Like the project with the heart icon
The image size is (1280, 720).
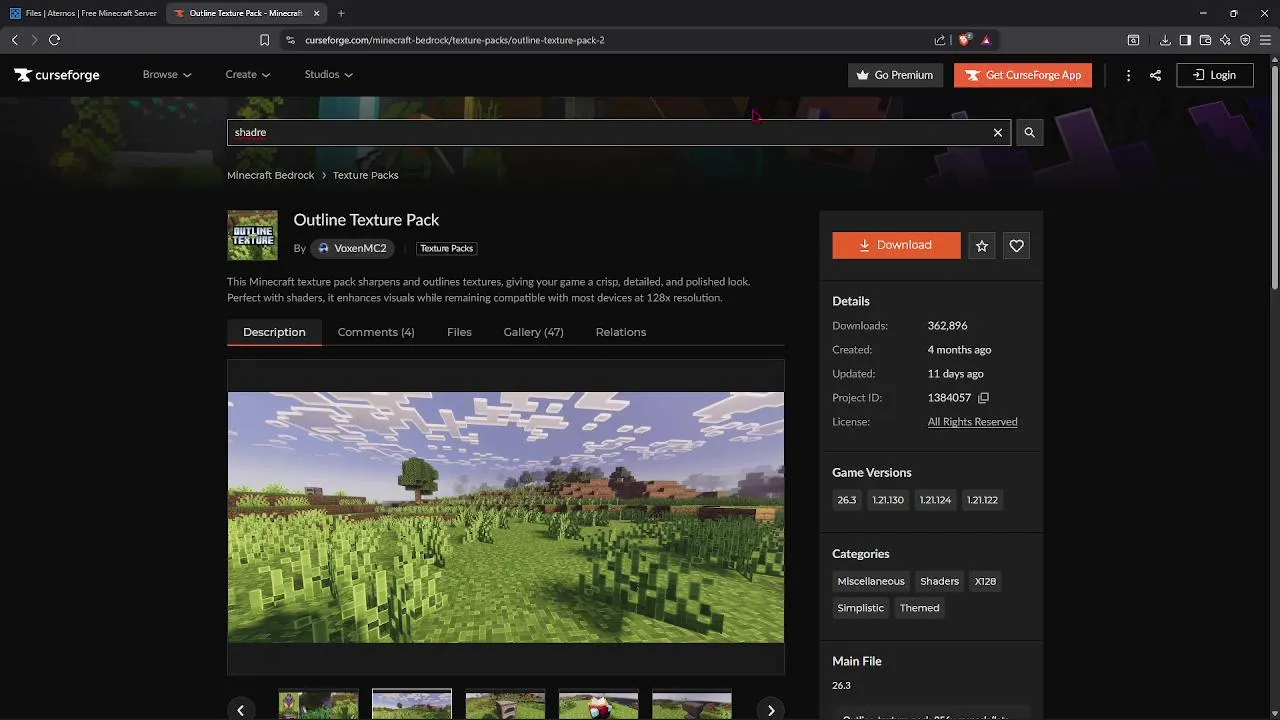pos(1016,245)
